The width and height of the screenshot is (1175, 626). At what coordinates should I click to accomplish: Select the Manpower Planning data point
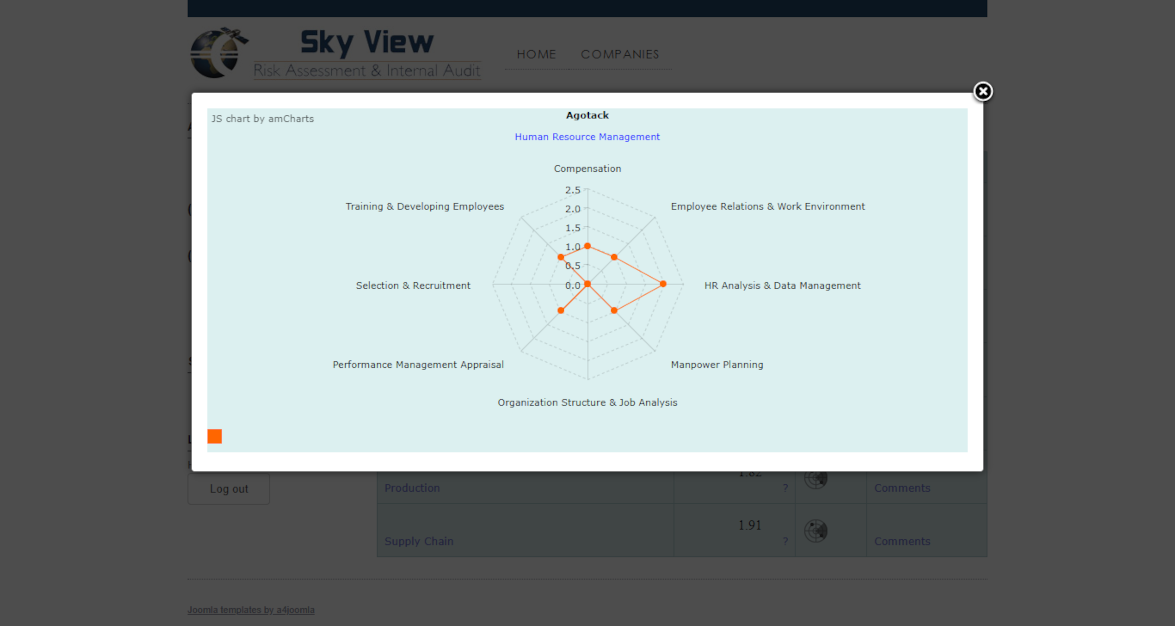pyautogui.click(x=614, y=311)
